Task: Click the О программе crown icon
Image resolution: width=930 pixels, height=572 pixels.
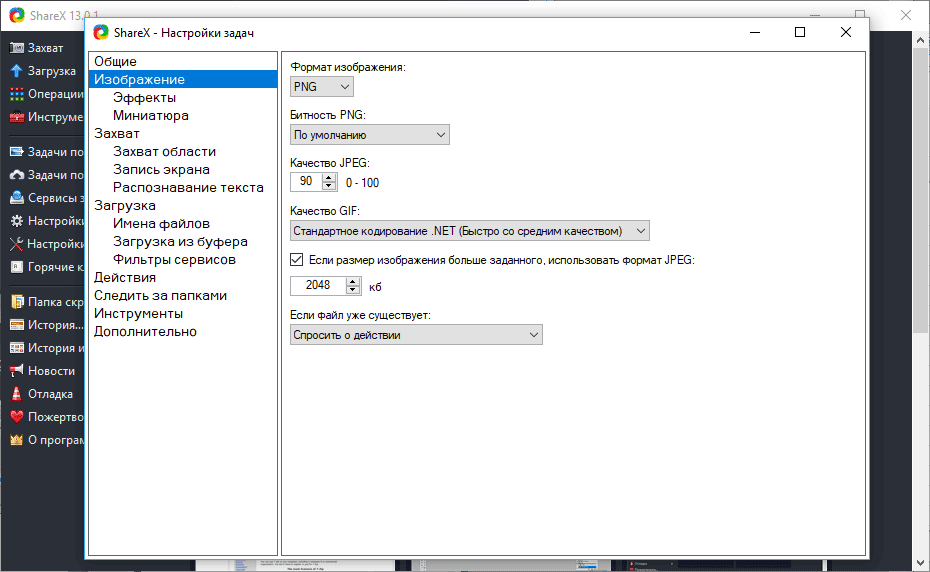Action: coord(17,440)
